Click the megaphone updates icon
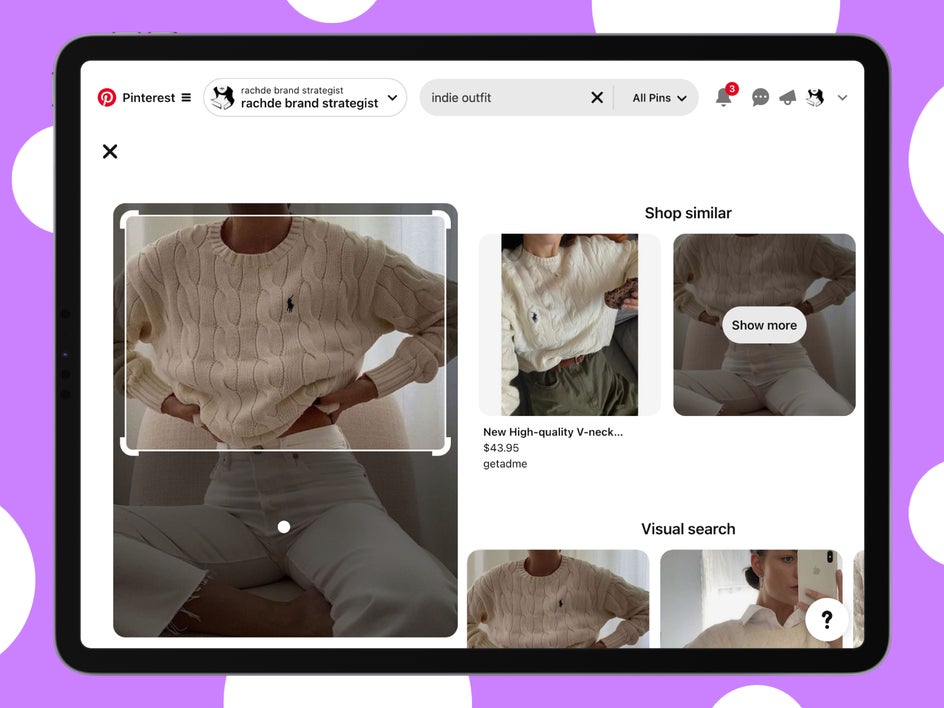944x708 pixels. (787, 97)
